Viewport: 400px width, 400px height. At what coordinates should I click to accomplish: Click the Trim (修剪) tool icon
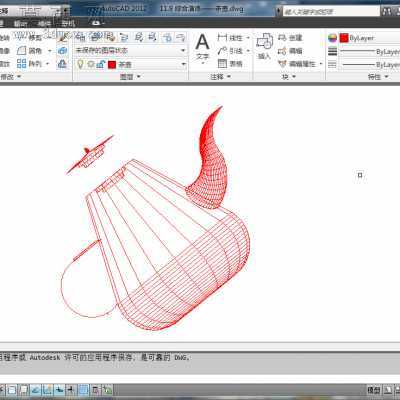[21, 37]
